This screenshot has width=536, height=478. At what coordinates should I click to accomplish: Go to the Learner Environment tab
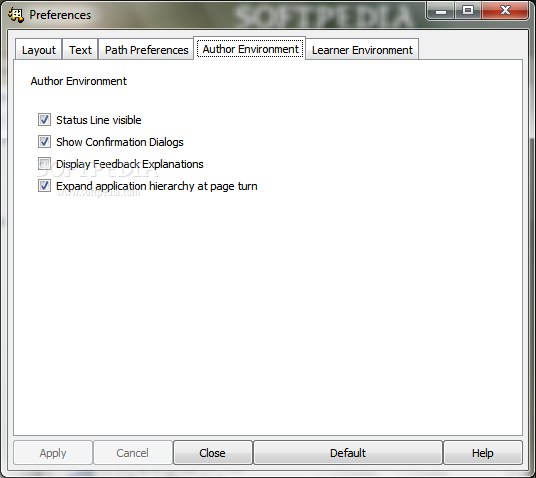[x=362, y=50]
